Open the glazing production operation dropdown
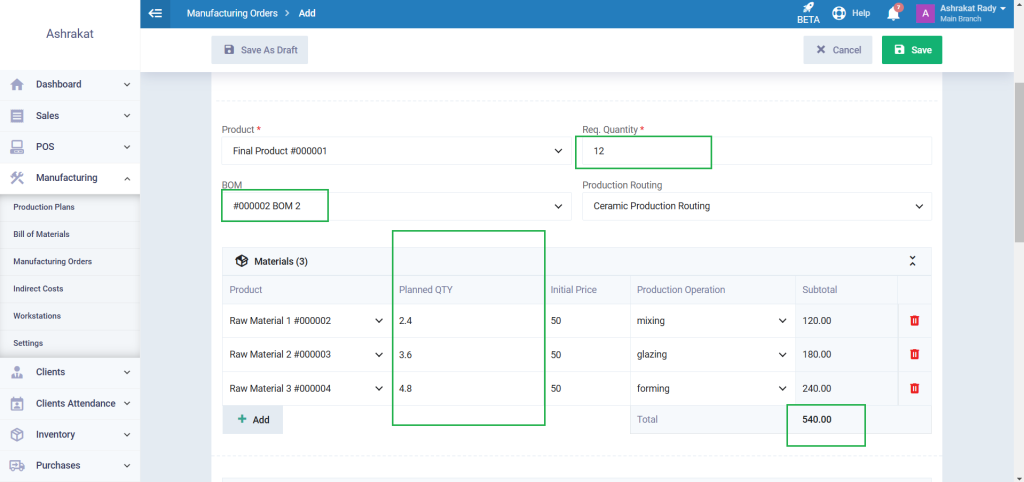The height and width of the screenshot is (482, 1024). click(x=712, y=355)
